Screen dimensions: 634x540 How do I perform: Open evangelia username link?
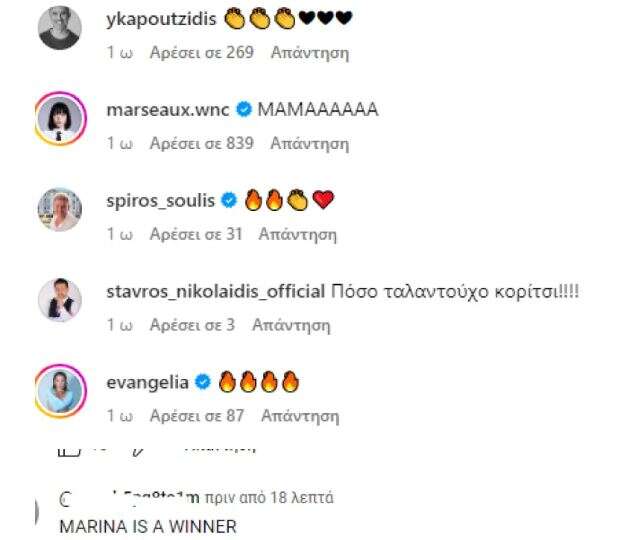pyautogui.click(x=148, y=383)
